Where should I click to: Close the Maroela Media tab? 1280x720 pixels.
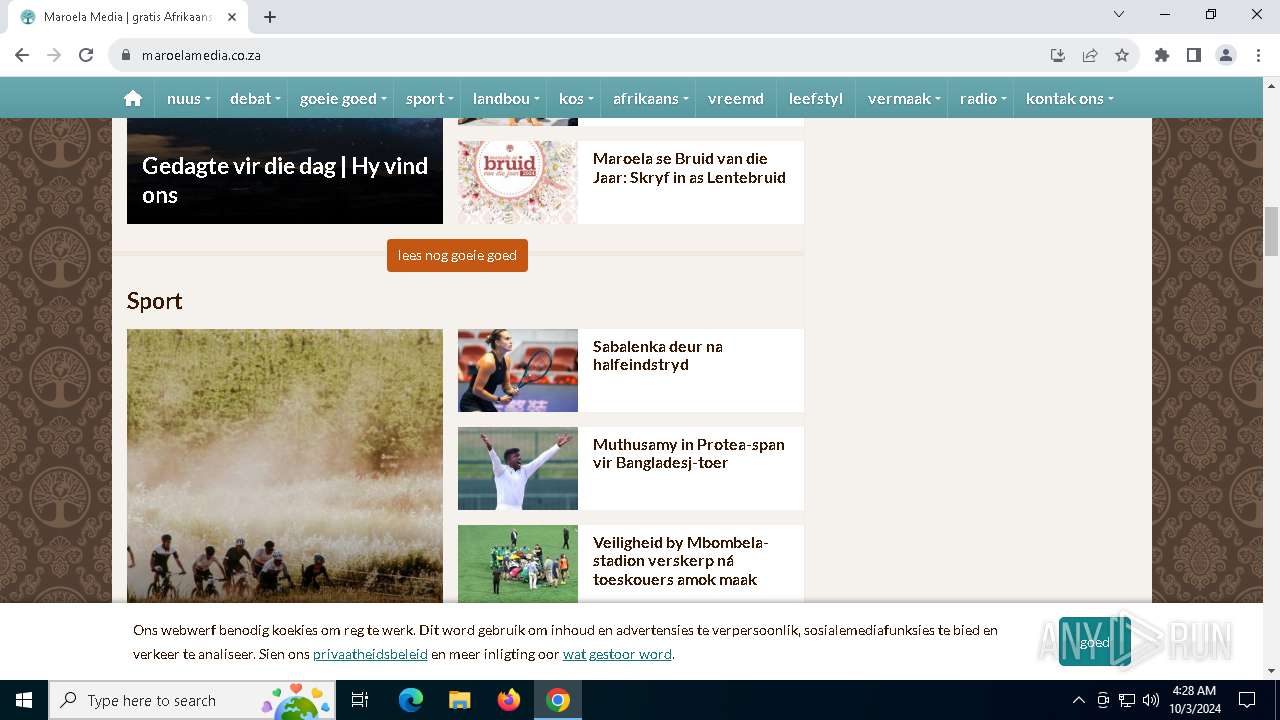232,16
